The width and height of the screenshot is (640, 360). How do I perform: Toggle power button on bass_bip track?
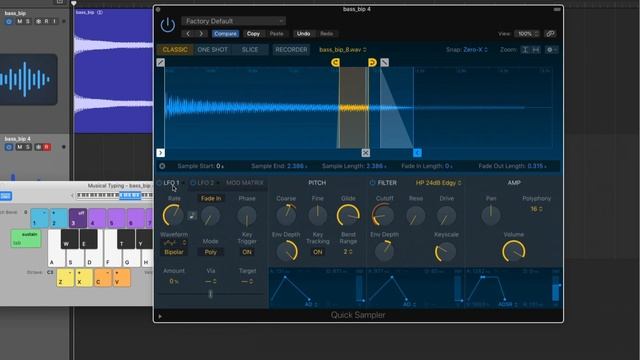9,21
